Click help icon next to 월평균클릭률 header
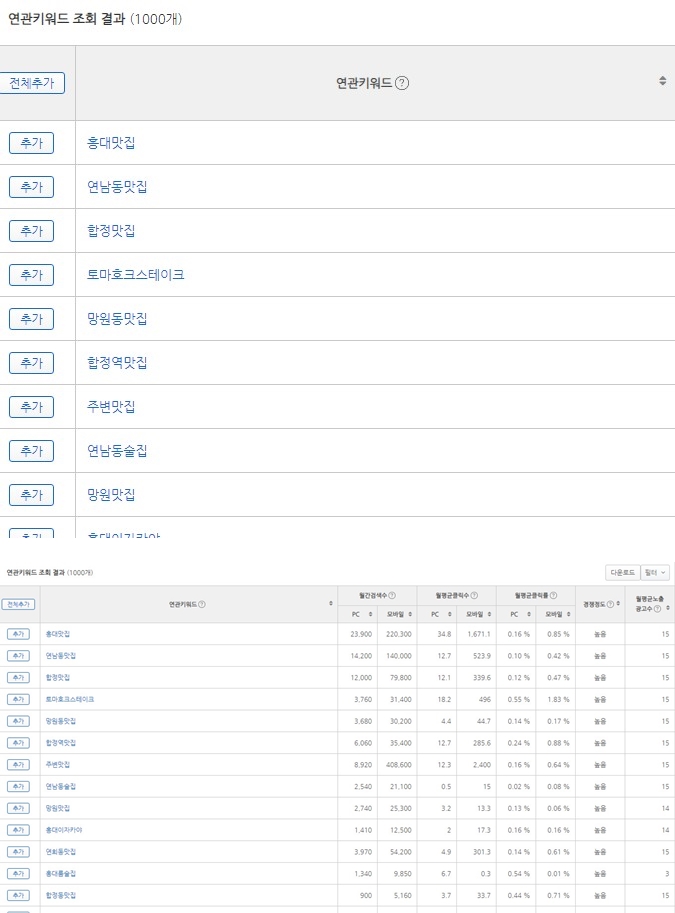Image resolution: width=675 pixels, height=913 pixels. click(x=554, y=595)
